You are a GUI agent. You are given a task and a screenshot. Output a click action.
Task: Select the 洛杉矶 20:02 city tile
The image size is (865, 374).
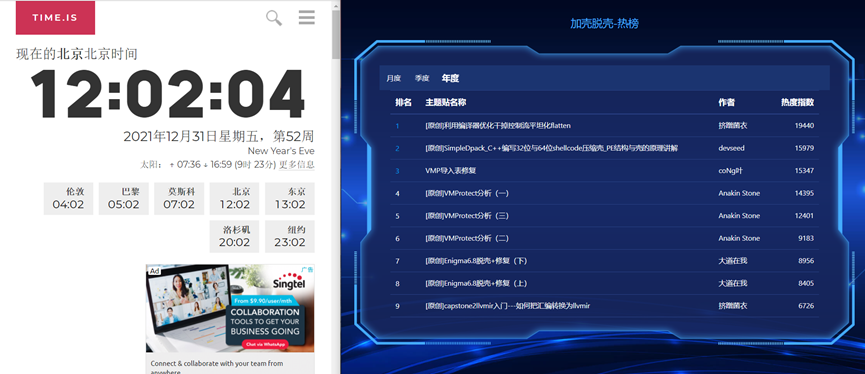(234, 236)
